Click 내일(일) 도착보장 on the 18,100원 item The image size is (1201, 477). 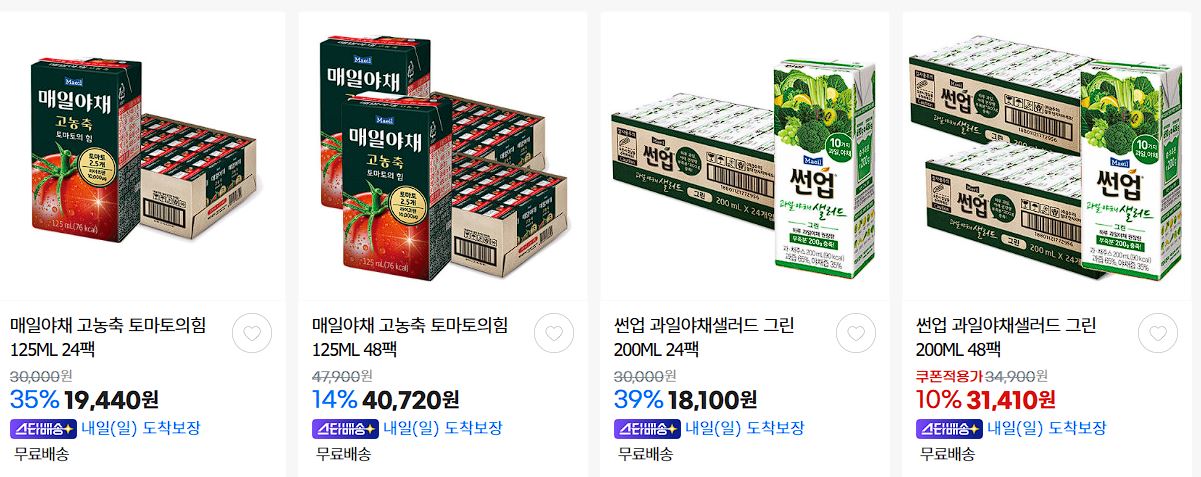[x=745, y=428]
